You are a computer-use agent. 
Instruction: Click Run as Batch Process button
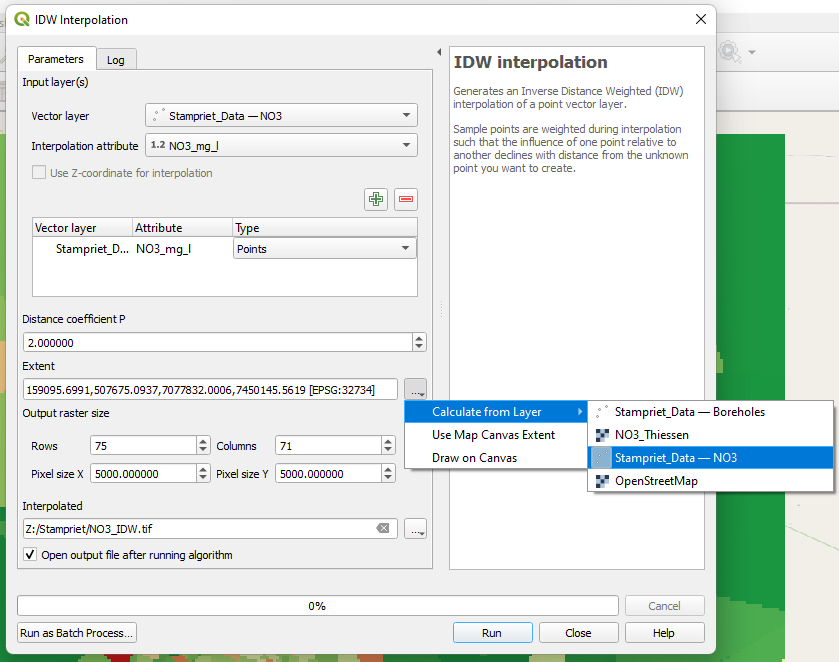(77, 633)
